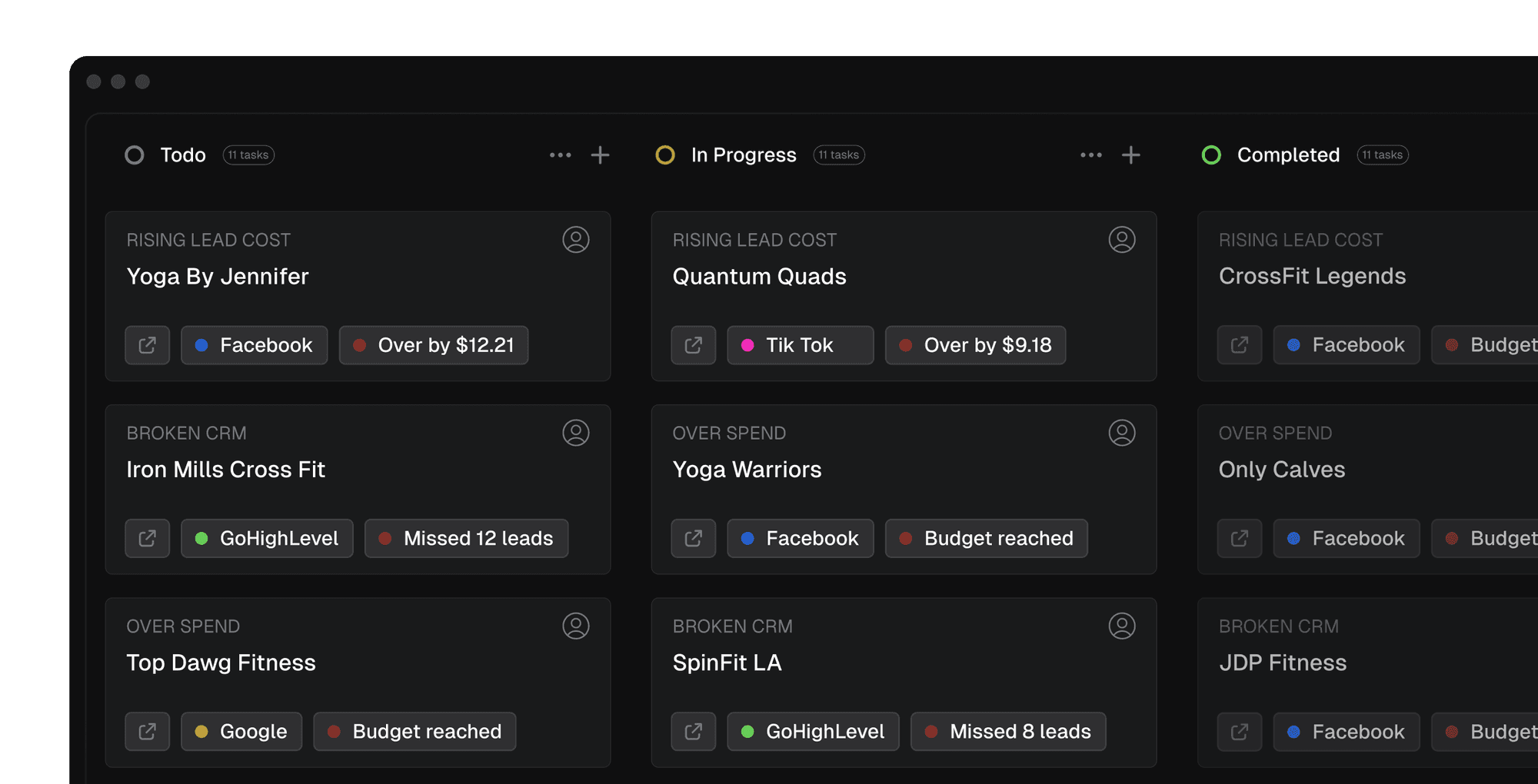This screenshot has height=784, width=1538.
Task: Select Facebook tag on JDP Fitness
Action: tap(1347, 732)
